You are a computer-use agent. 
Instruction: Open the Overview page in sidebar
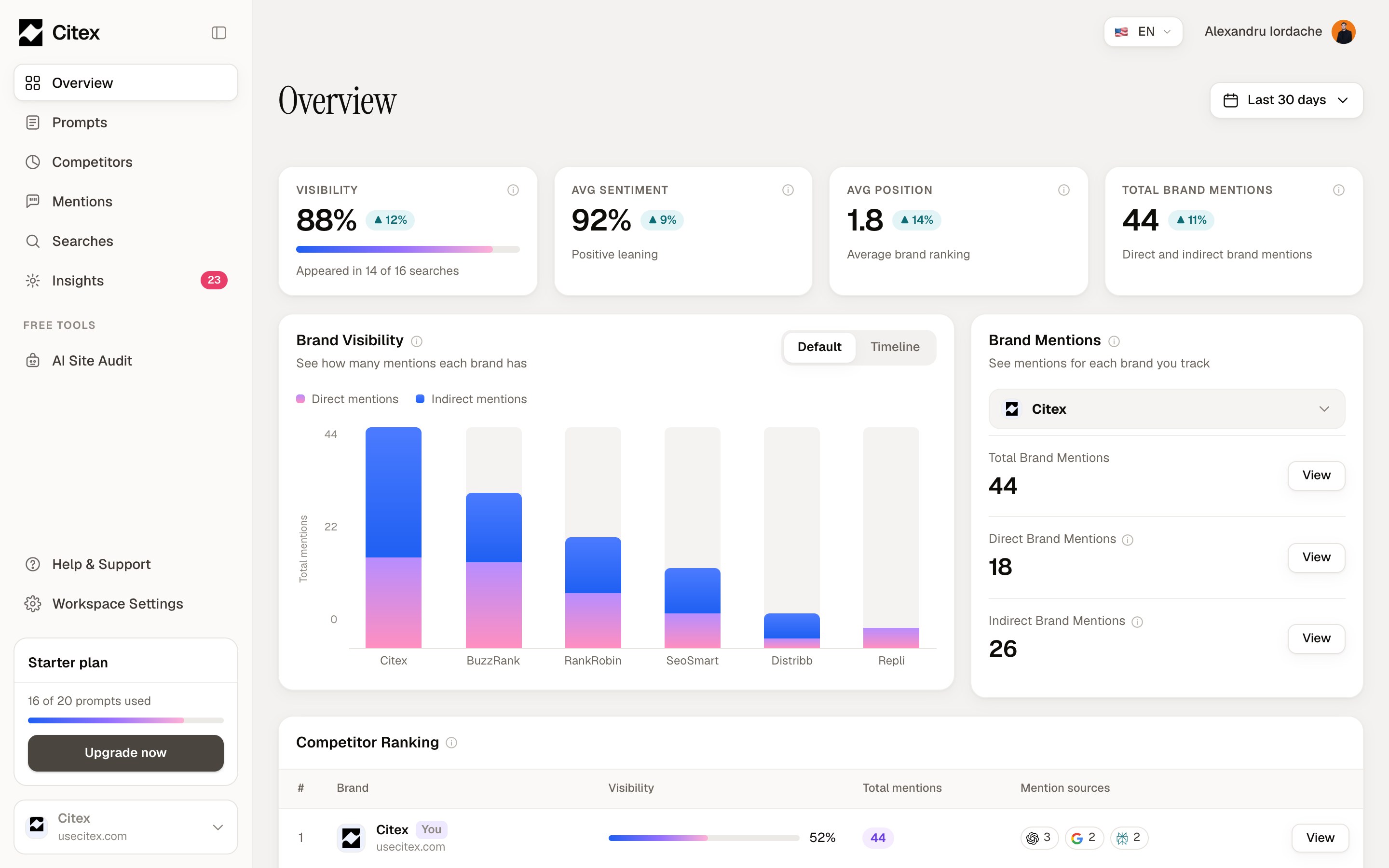(x=126, y=82)
